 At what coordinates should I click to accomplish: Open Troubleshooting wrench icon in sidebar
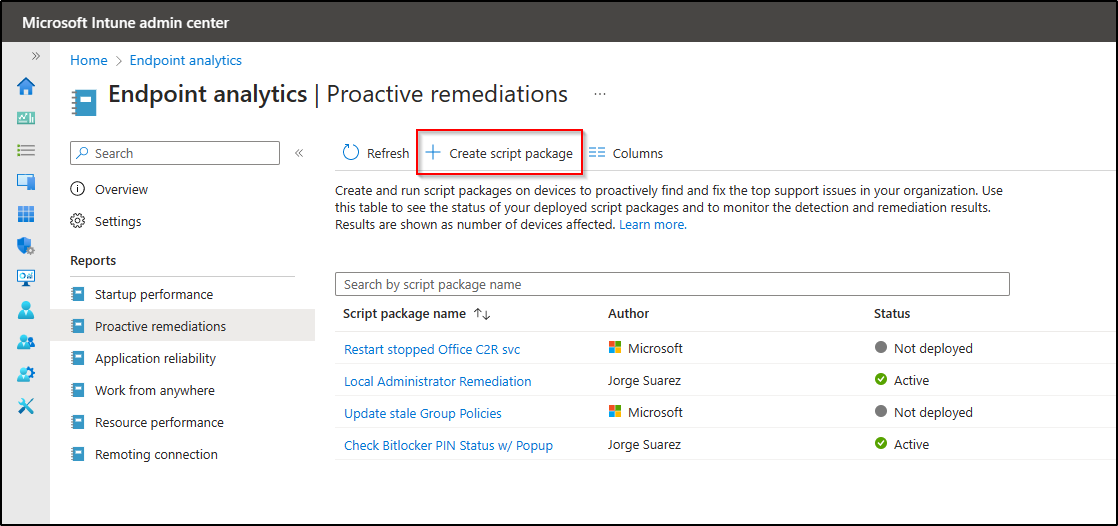coord(26,406)
